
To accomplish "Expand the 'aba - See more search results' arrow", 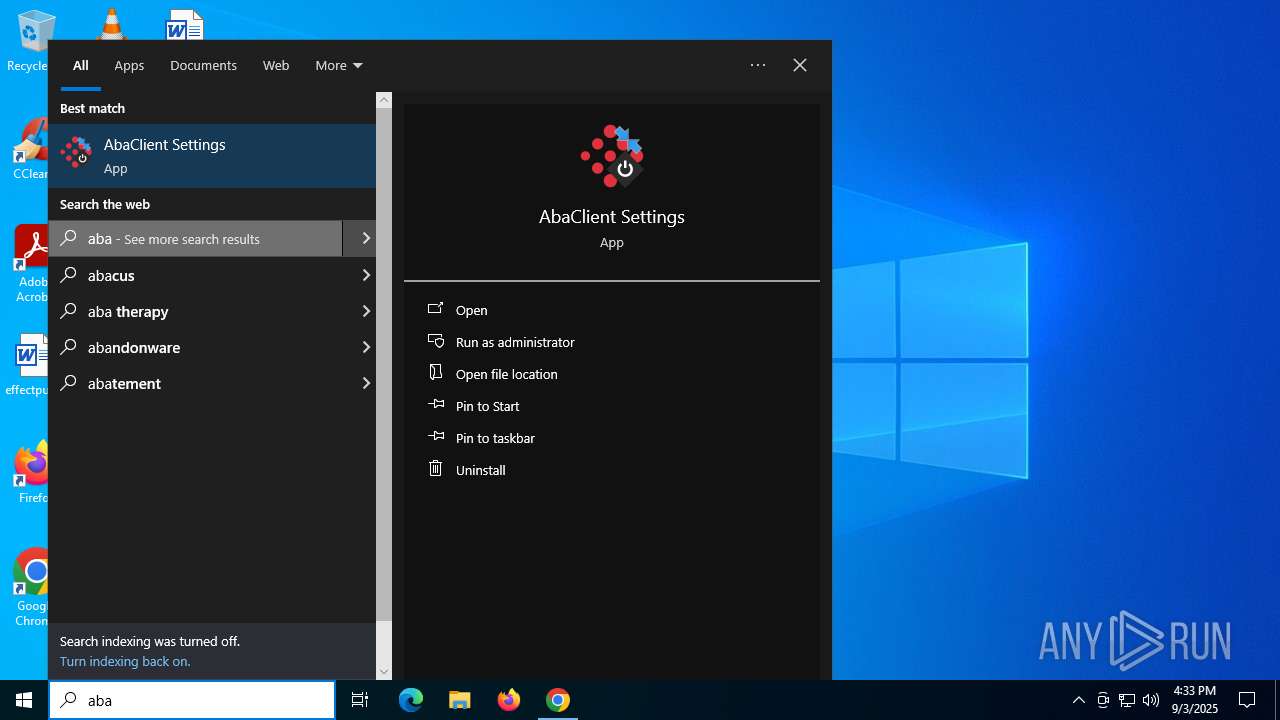I will pos(365,238).
